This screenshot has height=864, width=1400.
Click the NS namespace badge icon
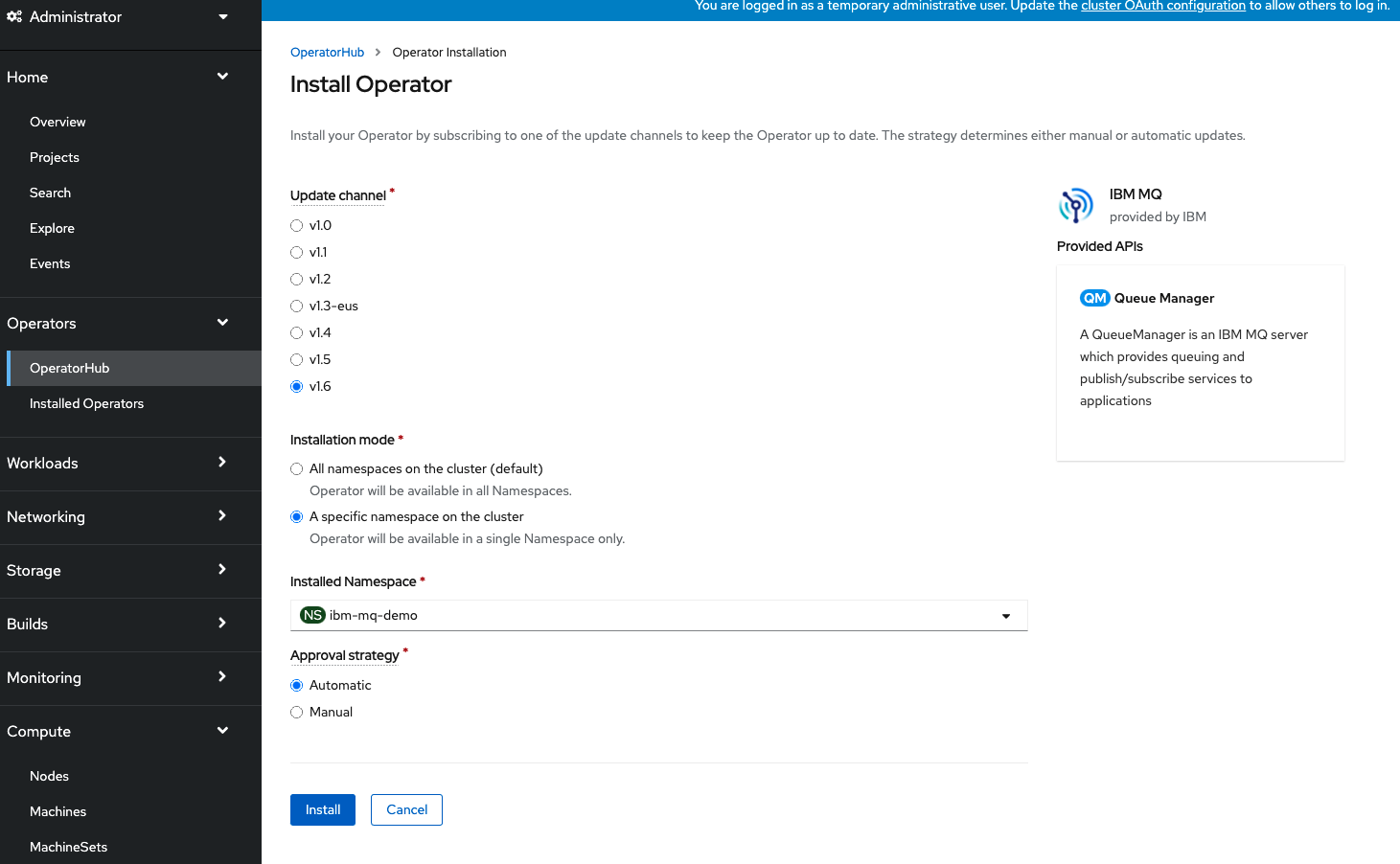pos(312,615)
